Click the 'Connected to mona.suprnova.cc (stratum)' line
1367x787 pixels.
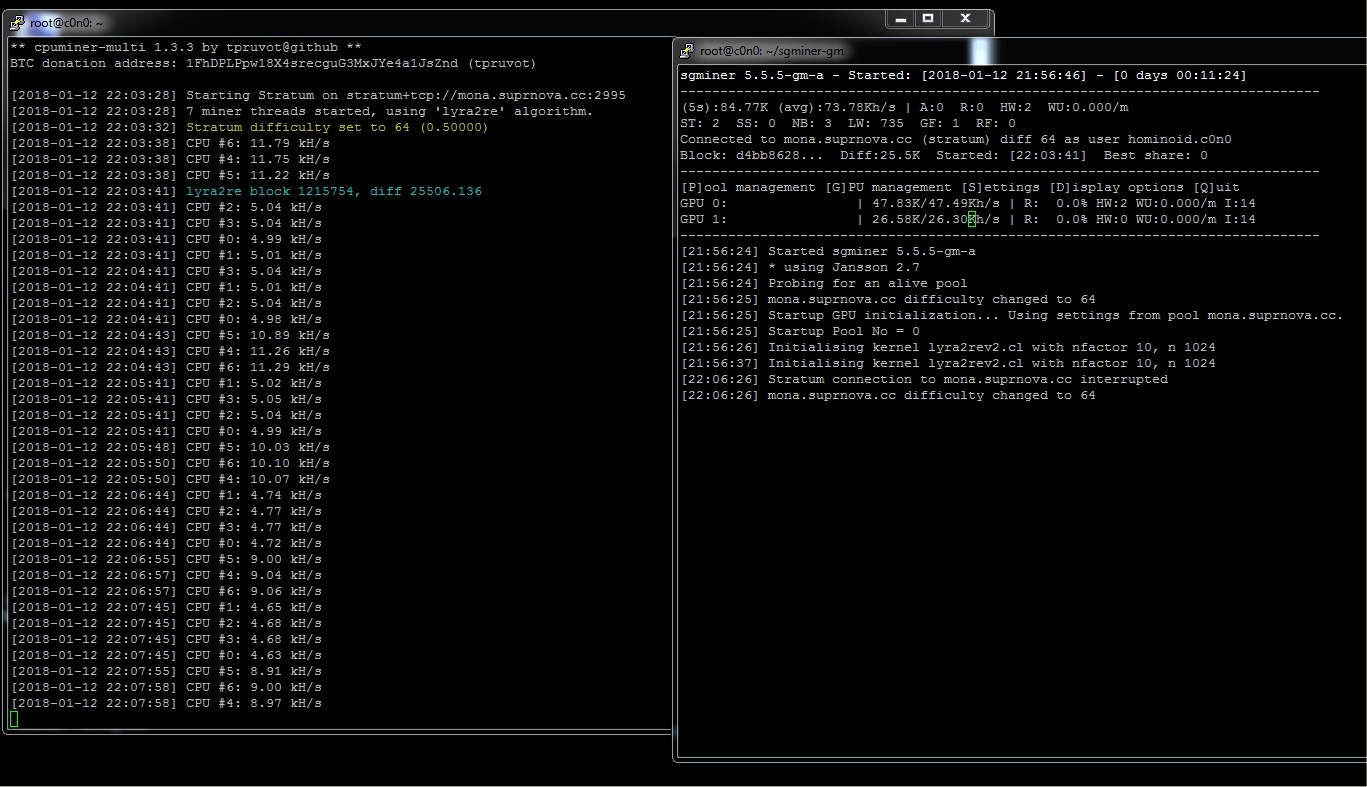[956, 139]
